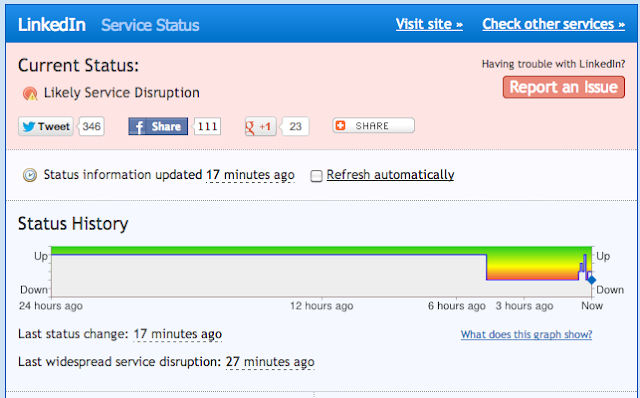Viewport: 640px width, 398px height.
Task: Click the LinkedIn title in header
Action: tap(52, 25)
